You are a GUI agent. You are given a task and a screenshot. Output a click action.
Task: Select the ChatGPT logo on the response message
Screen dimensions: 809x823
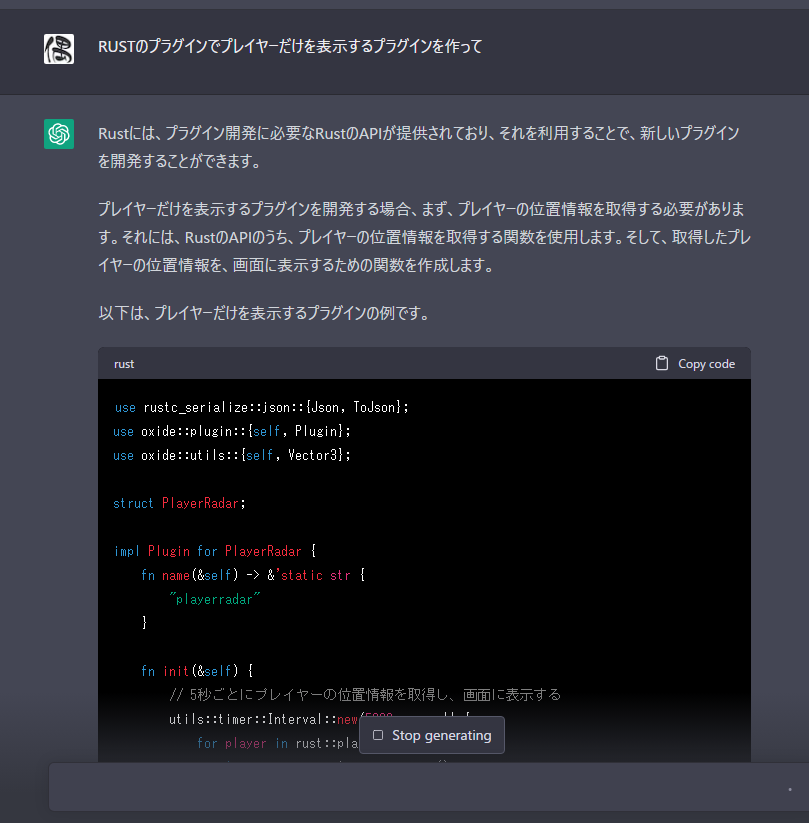tap(58, 133)
